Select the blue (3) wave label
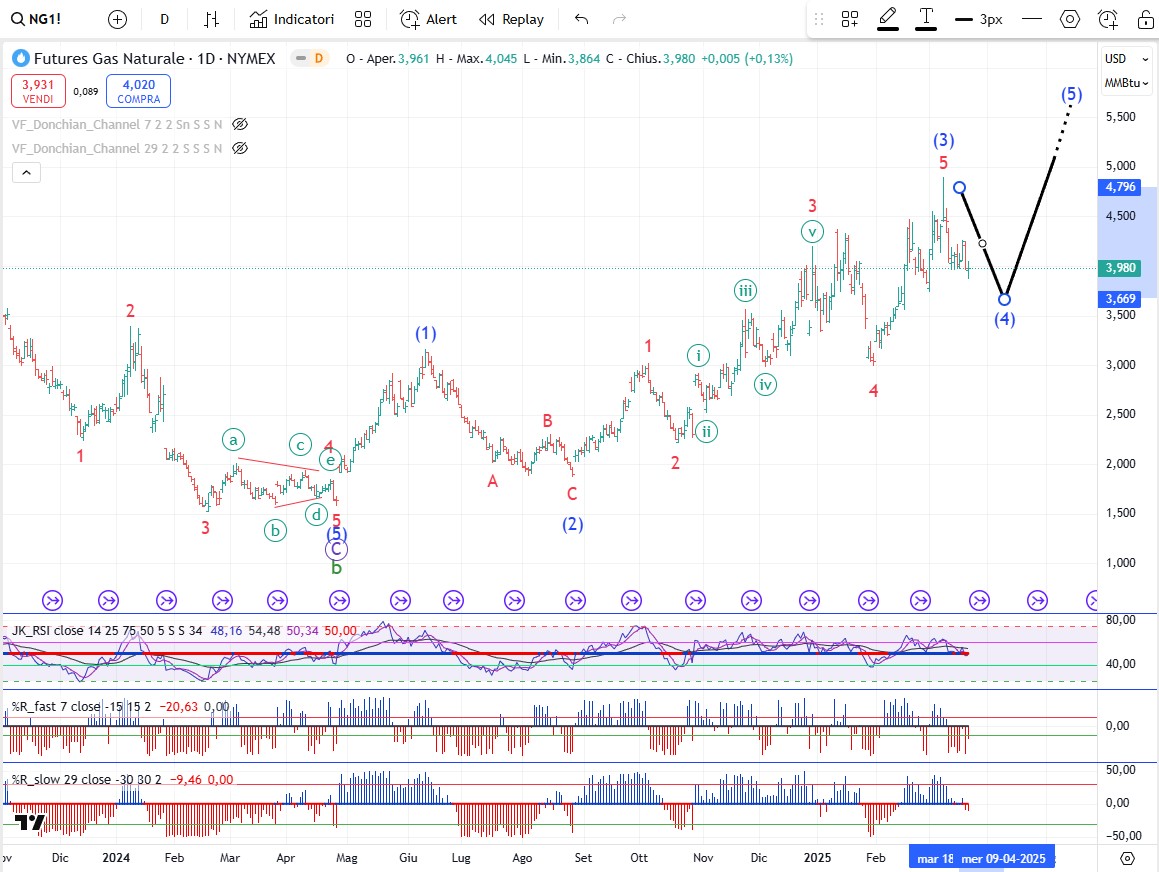The image size is (1159, 872). 943,140
